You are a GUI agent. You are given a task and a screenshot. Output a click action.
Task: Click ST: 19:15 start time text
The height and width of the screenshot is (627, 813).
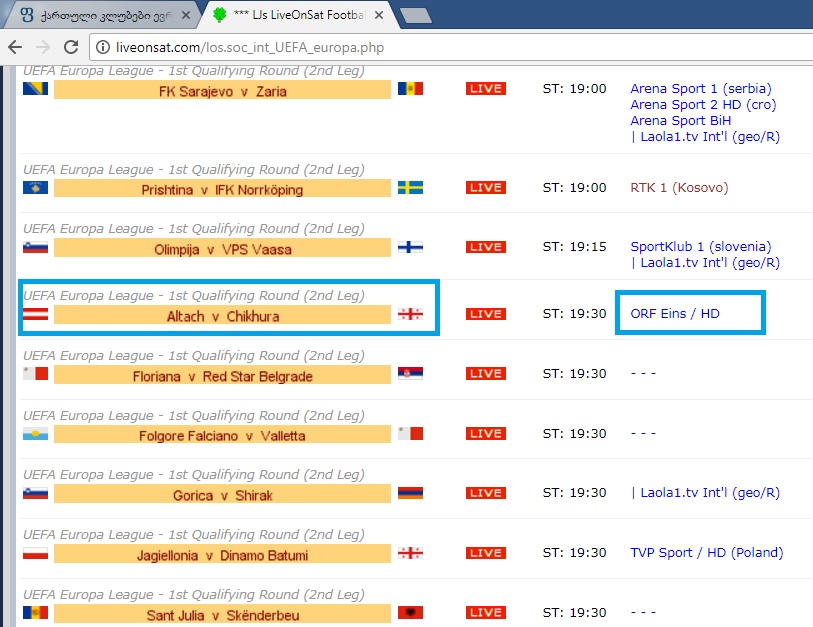(574, 247)
